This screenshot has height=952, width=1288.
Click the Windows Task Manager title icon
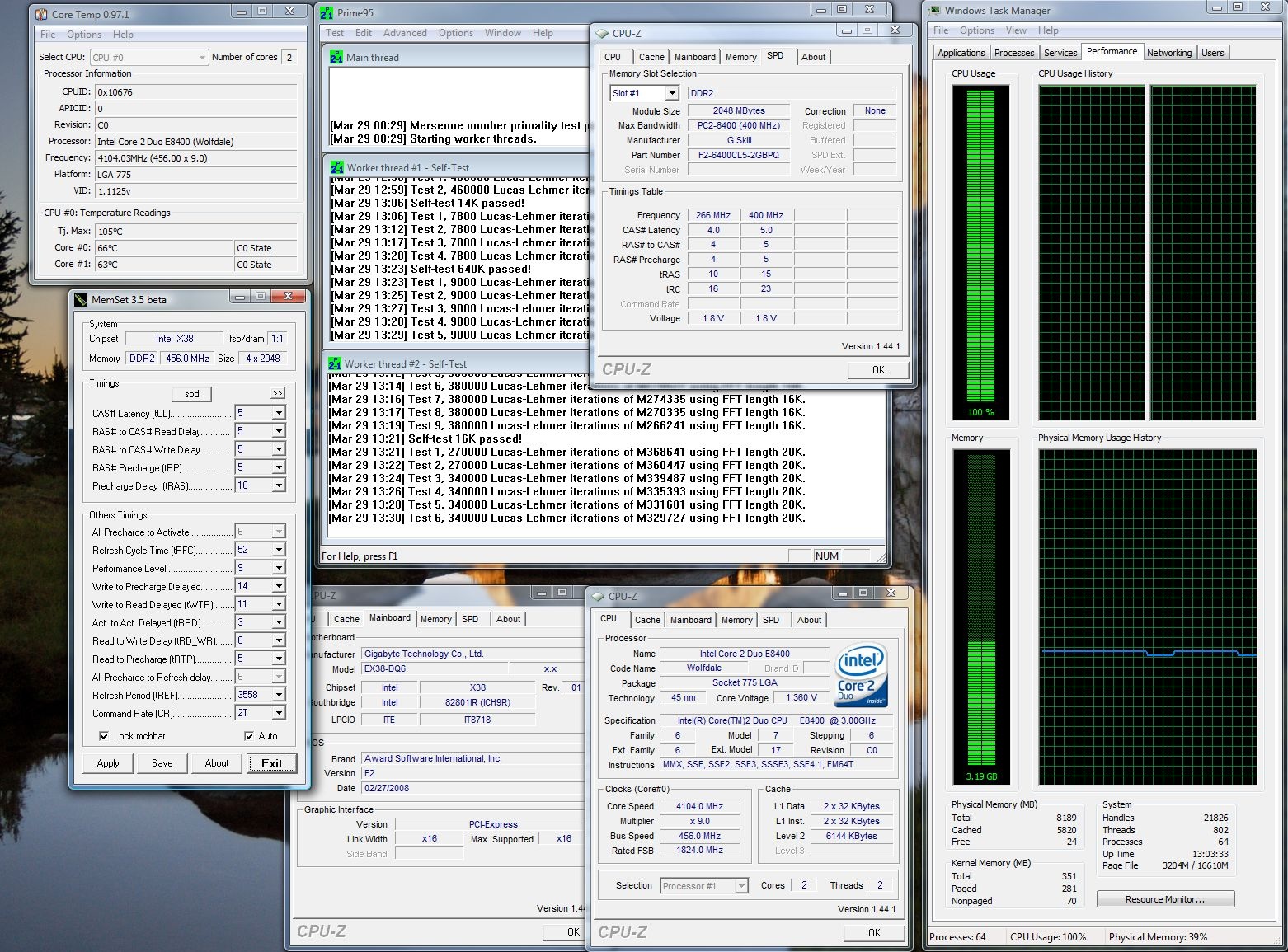[x=934, y=11]
